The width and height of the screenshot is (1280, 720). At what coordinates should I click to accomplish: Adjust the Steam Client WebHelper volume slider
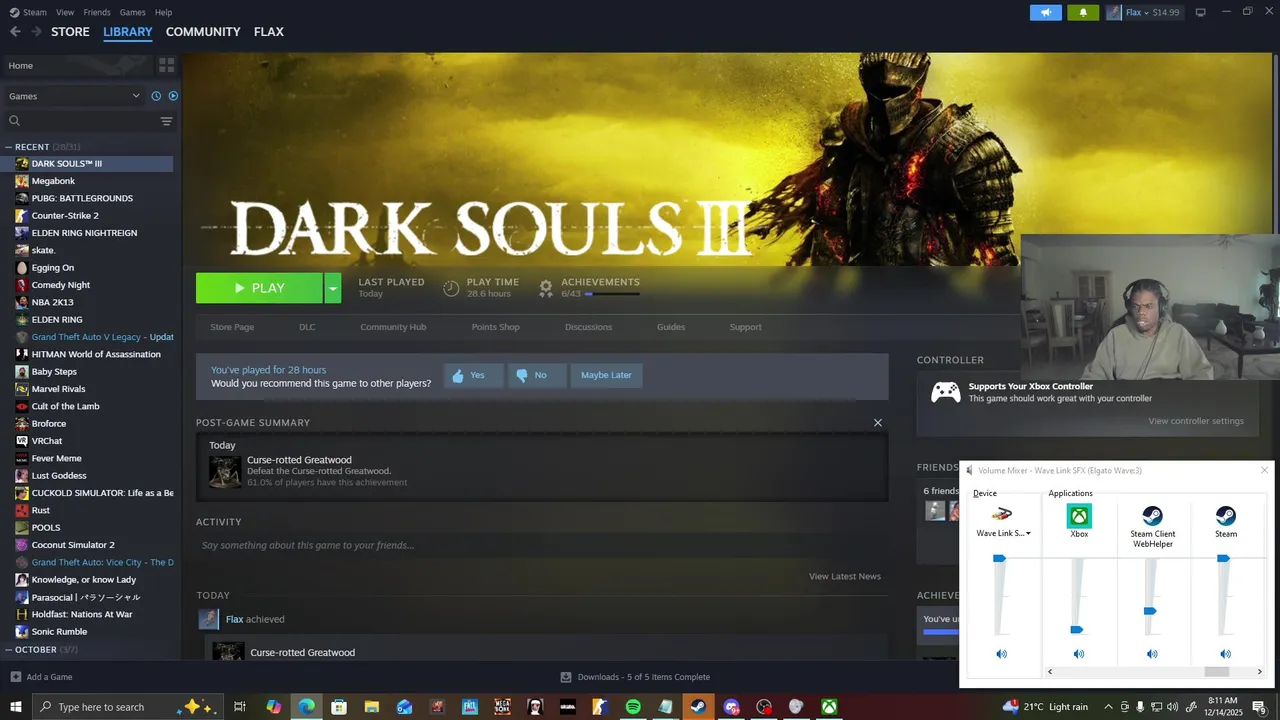click(x=1150, y=611)
